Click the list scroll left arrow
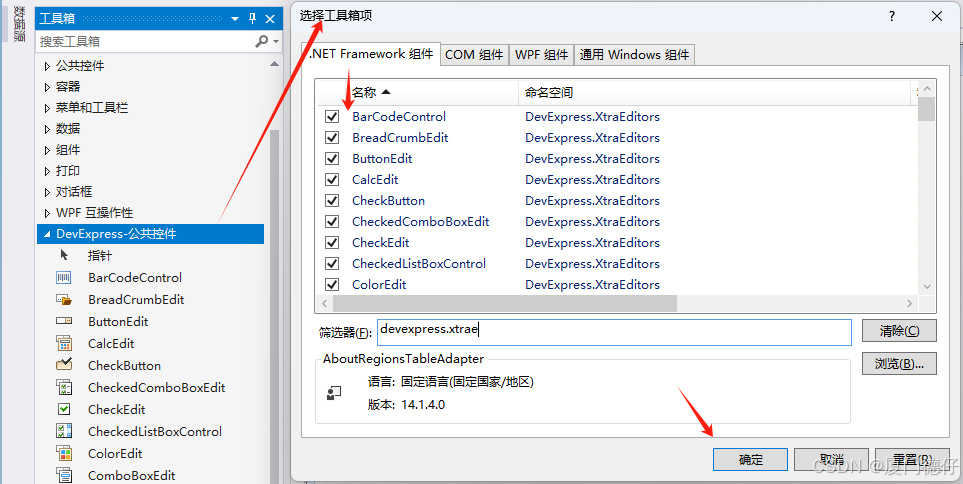Image resolution: width=963 pixels, height=484 pixels. tap(323, 303)
